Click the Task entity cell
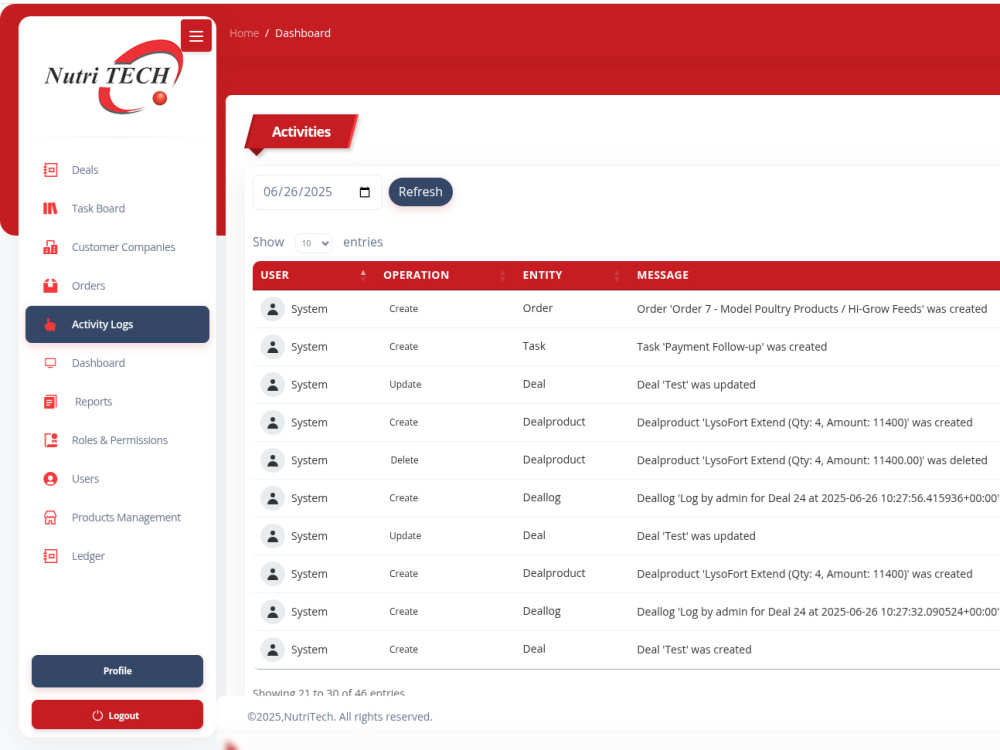Image resolution: width=1000 pixels, height=750 pixels. [534, 346]
